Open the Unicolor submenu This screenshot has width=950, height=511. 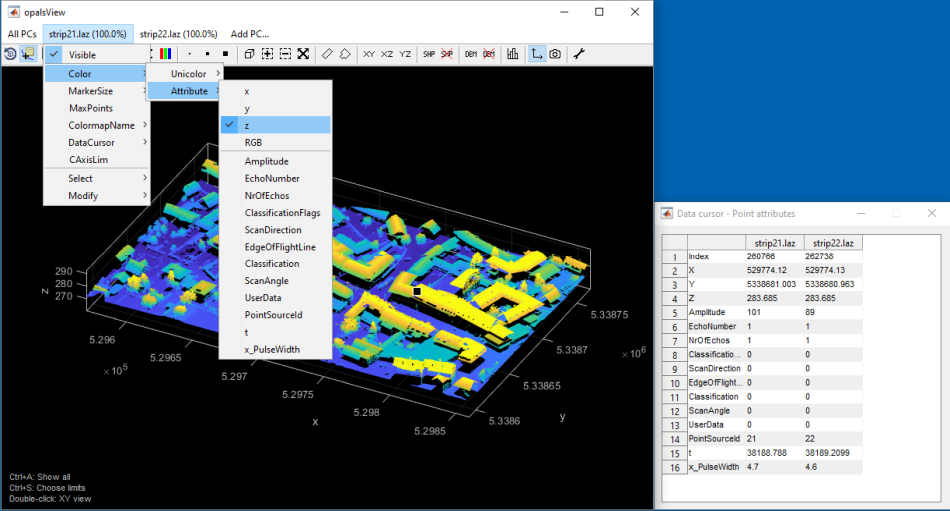(188, 74)
